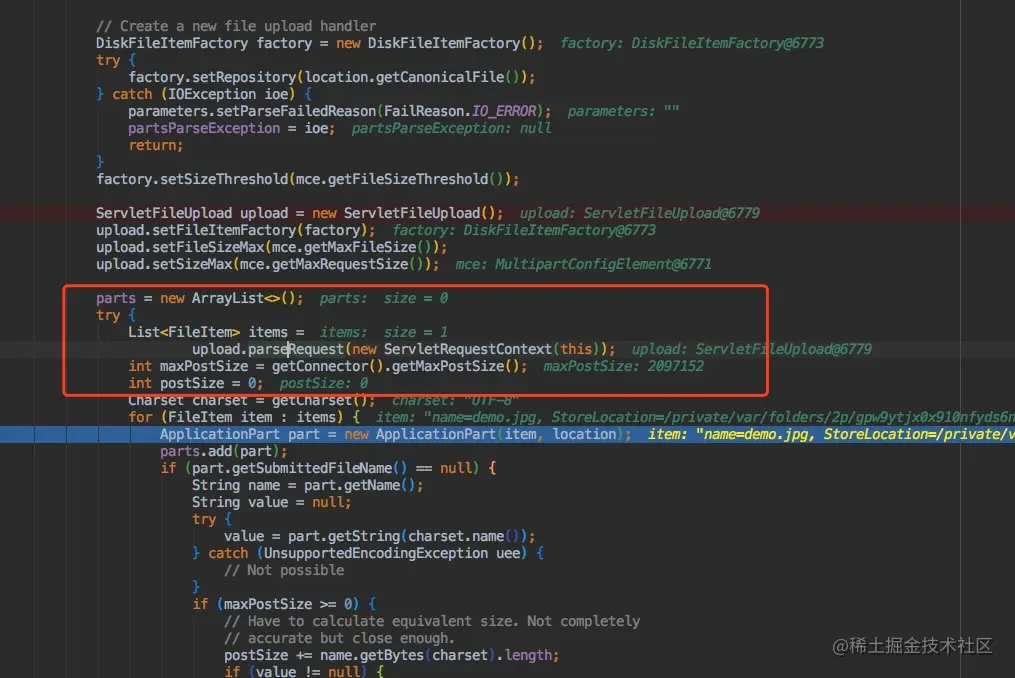The image size is (1015, 678).
Task: Click "parameters.setParseFailedReason" call
Action: (x=252, y=111)
